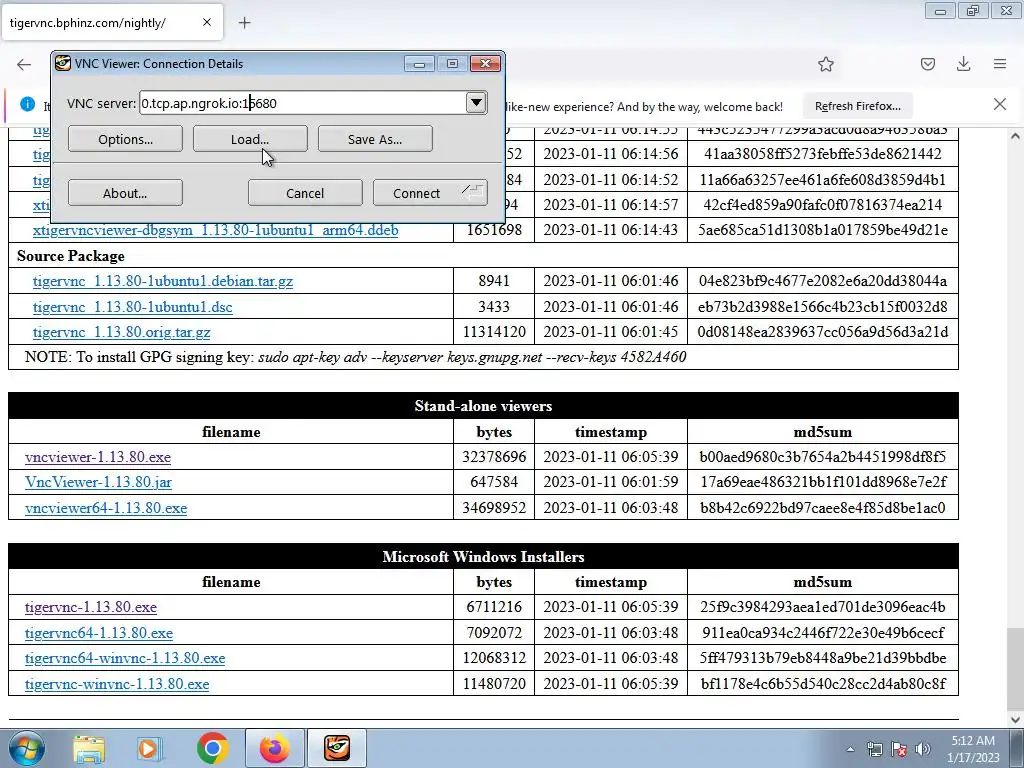
Task: Click md5sum b00aed9680c3b7654a2b4451998df8f5
Action: coord(823,456)
